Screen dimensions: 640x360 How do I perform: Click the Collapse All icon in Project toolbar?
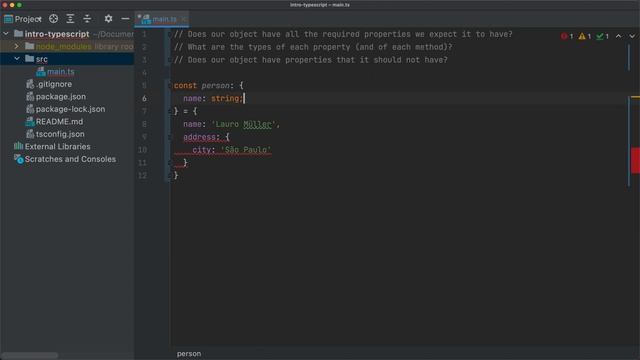pos(87,19)
